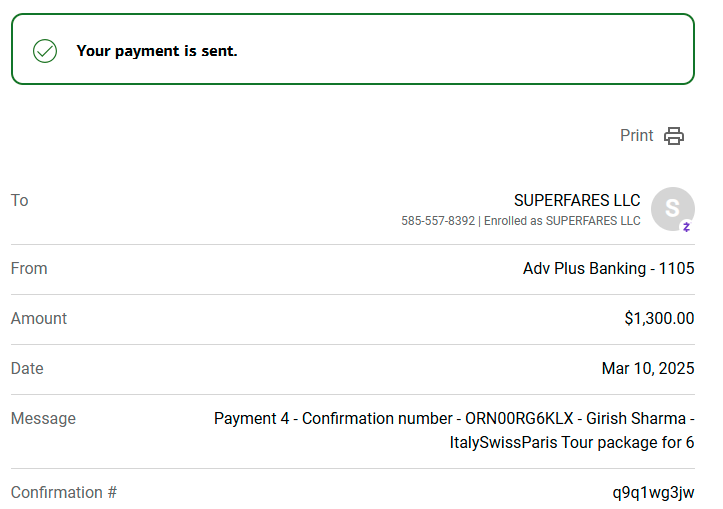Click the Amount row label

pyautogui.click(x=39, y=319)
